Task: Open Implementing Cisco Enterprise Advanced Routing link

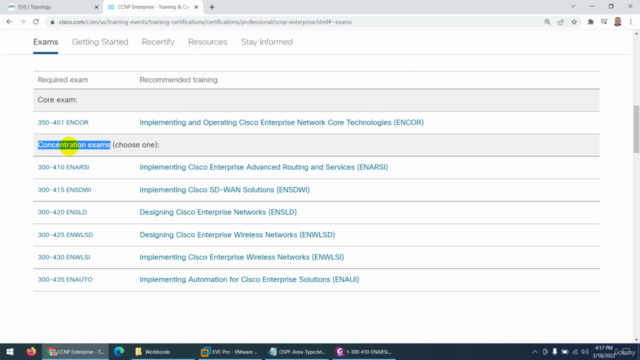Action: coord(264,167)
